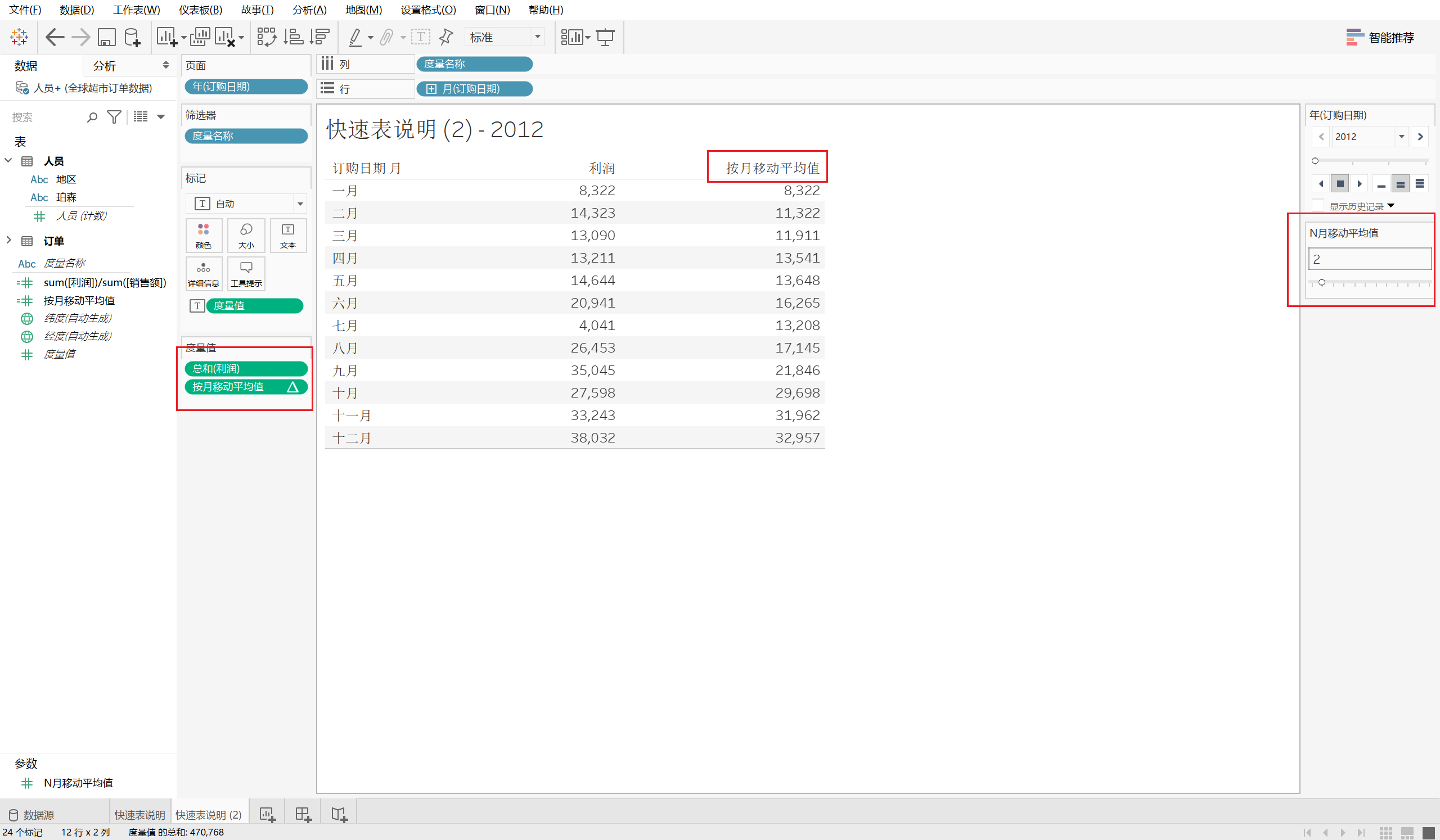Switch to the first 快速表说明 sheet tab
The width and height of the screenshot is (1440, 840).
[x=139, y=815]
